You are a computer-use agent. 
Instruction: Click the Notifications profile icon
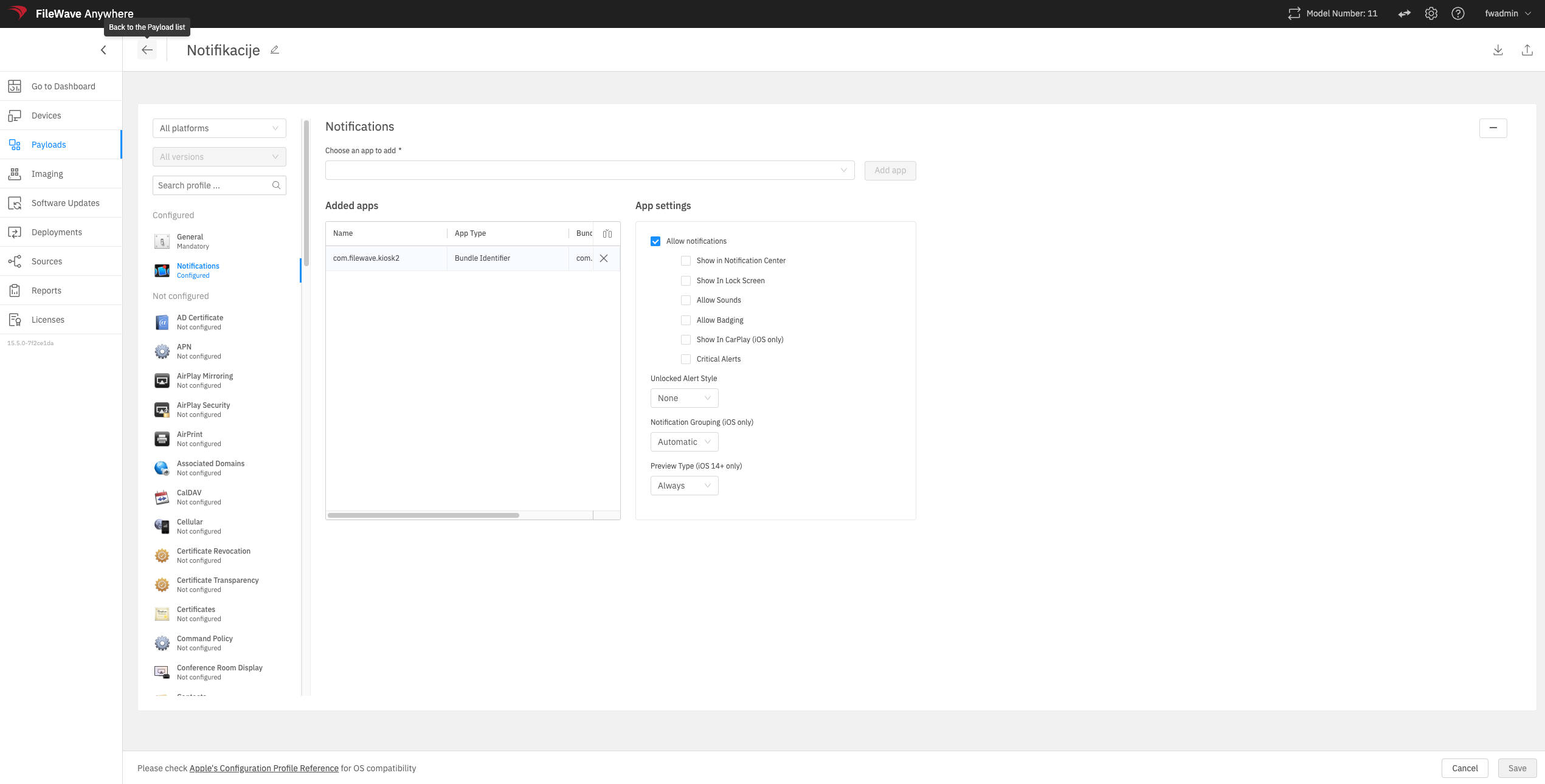click(x=162, y=270)
